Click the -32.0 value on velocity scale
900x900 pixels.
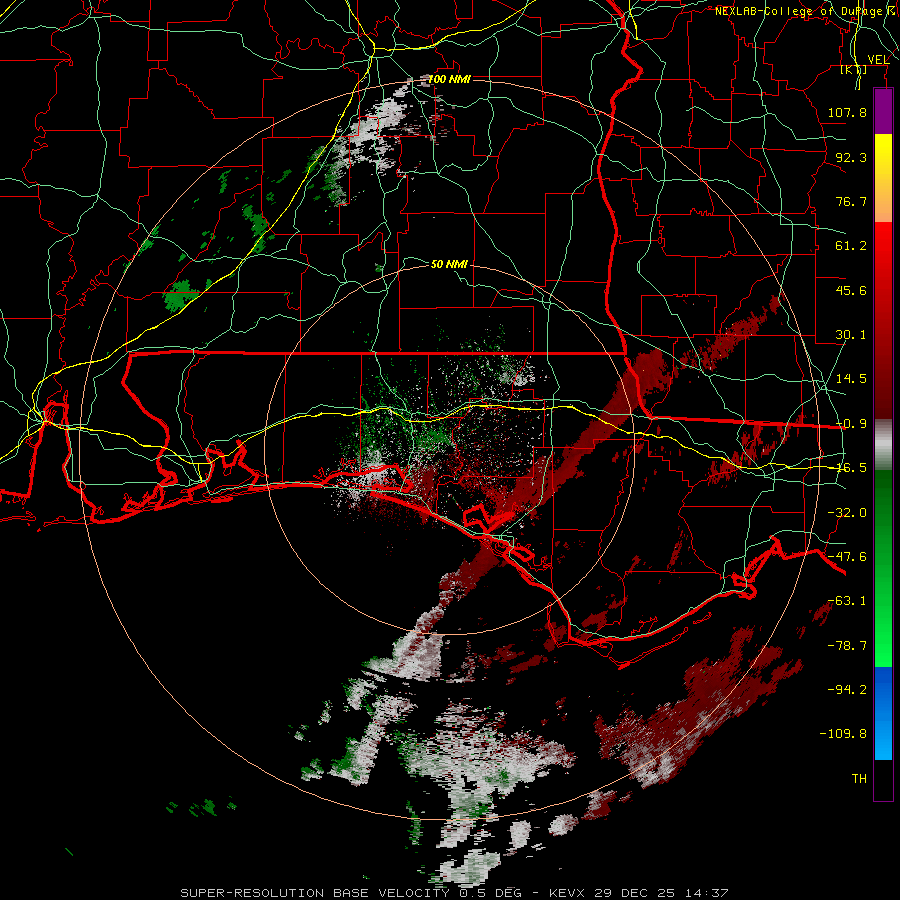click(847, 513)
